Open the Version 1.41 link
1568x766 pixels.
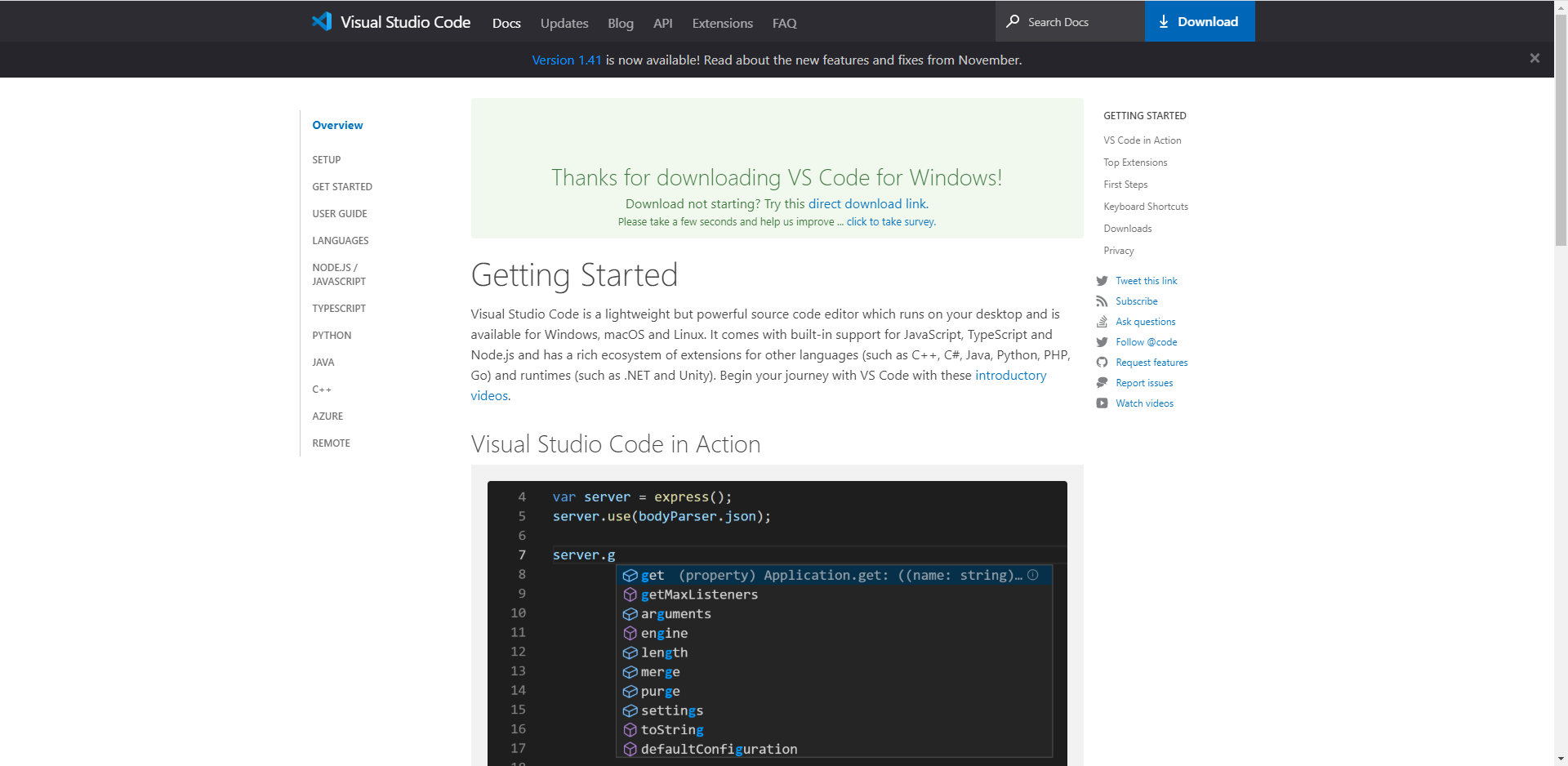(567, 60)
